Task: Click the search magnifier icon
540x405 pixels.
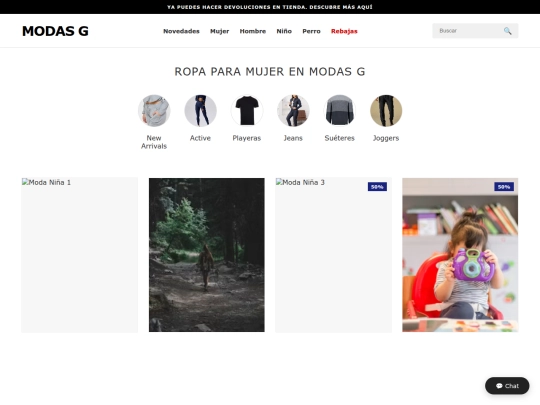Action: [507, 31]
